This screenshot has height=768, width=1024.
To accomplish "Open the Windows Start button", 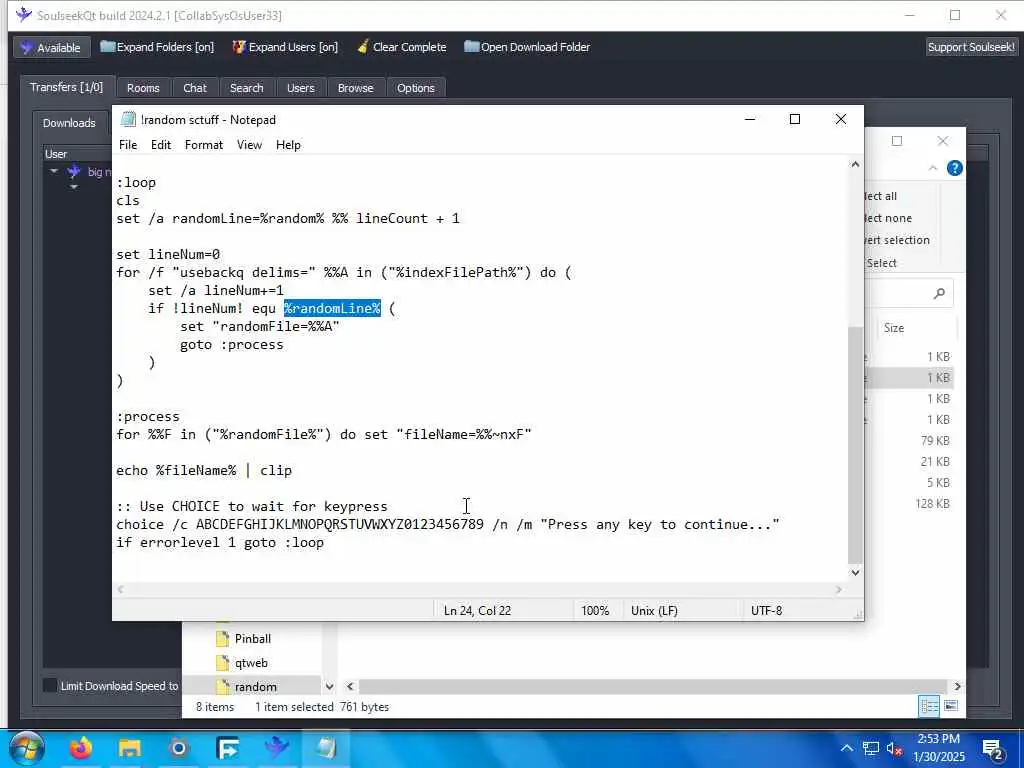I will 27,748.
